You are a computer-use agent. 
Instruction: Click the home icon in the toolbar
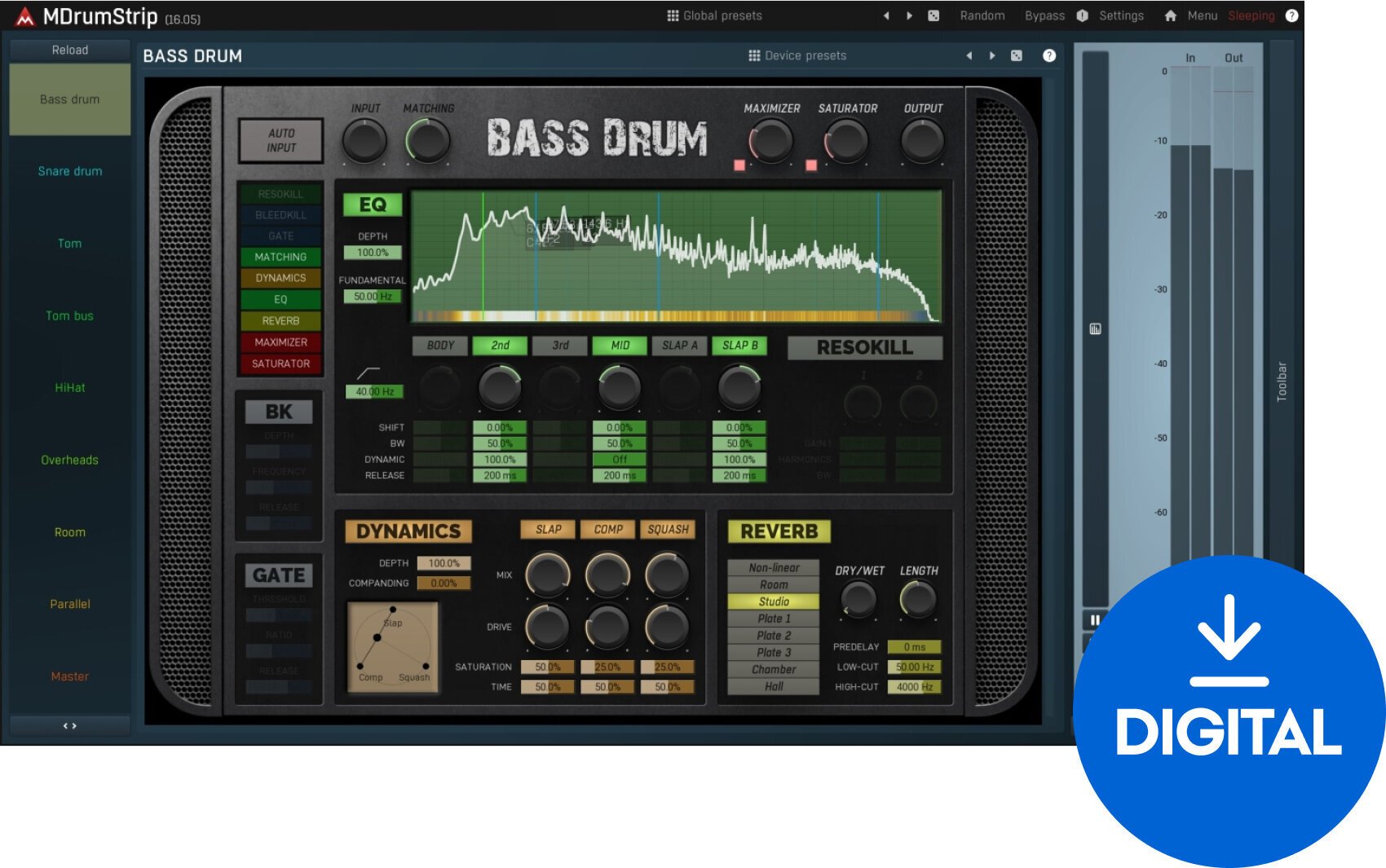pyautogui.click(x=1172, y=15)
